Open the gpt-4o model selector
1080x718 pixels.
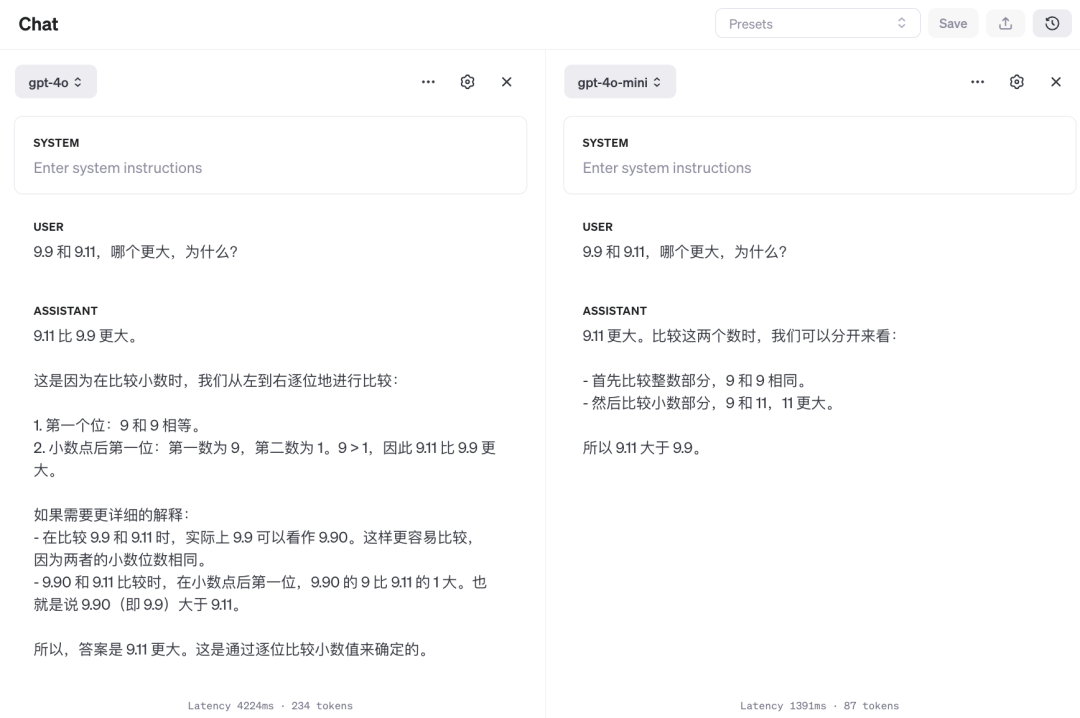(x=55, y=81)
